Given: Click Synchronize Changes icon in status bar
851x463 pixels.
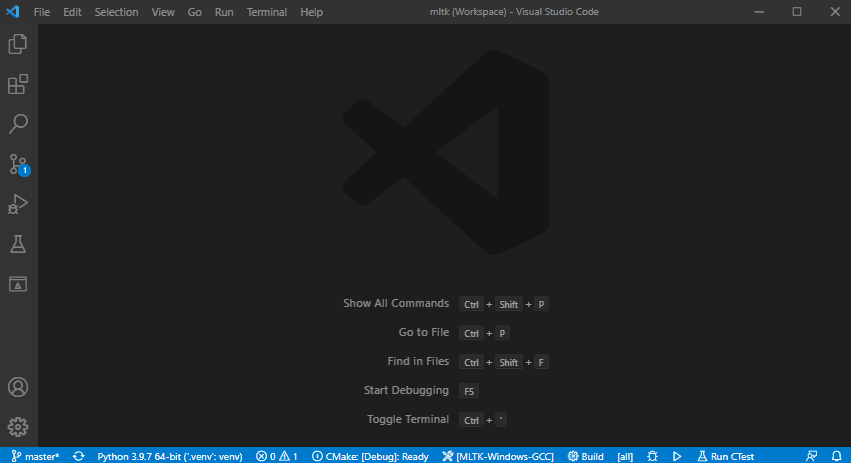Looking at the screenshot, I should 78,456.
